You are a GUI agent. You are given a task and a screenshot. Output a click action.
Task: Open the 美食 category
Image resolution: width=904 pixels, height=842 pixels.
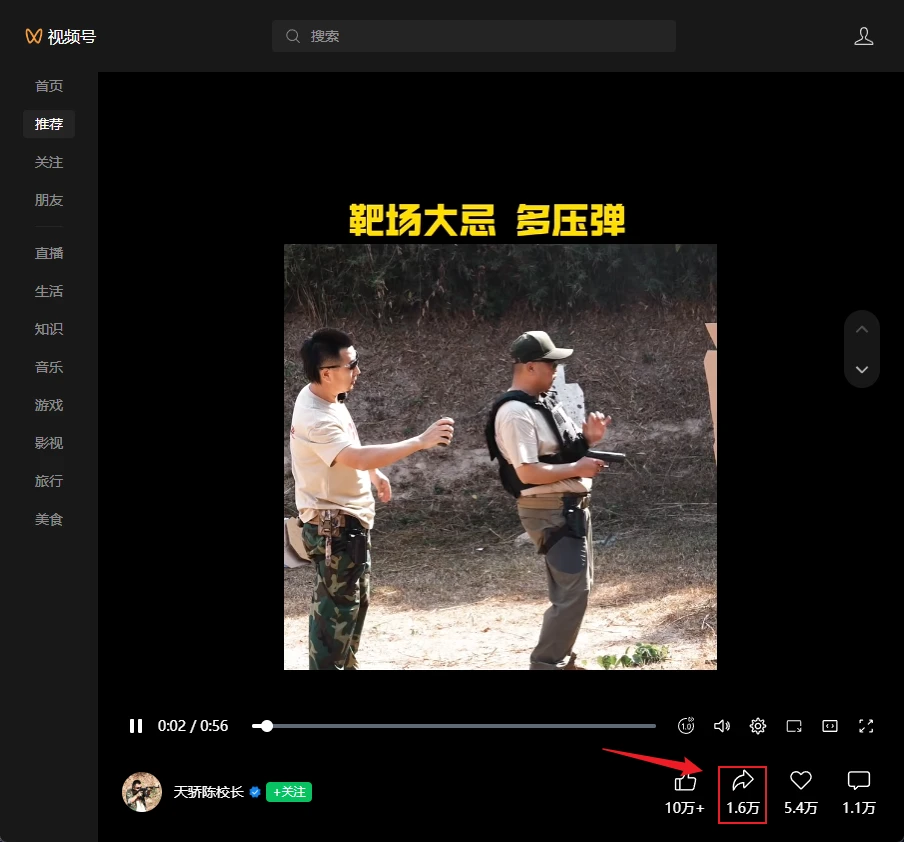click(x=49, y=519)
